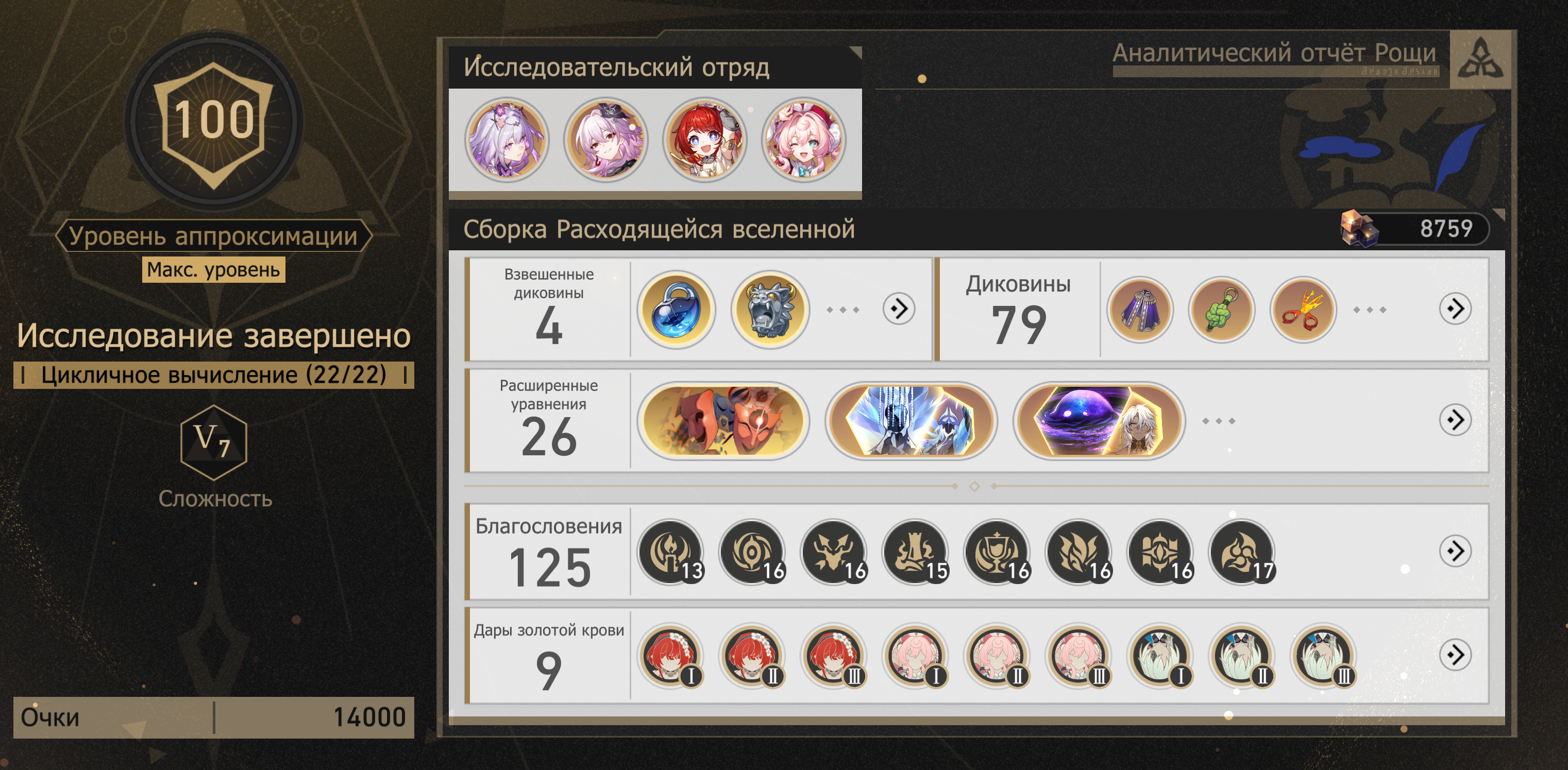Select the red masks equation thumbnail
The image size is (1568, 770).
click(x=723, y=421)
